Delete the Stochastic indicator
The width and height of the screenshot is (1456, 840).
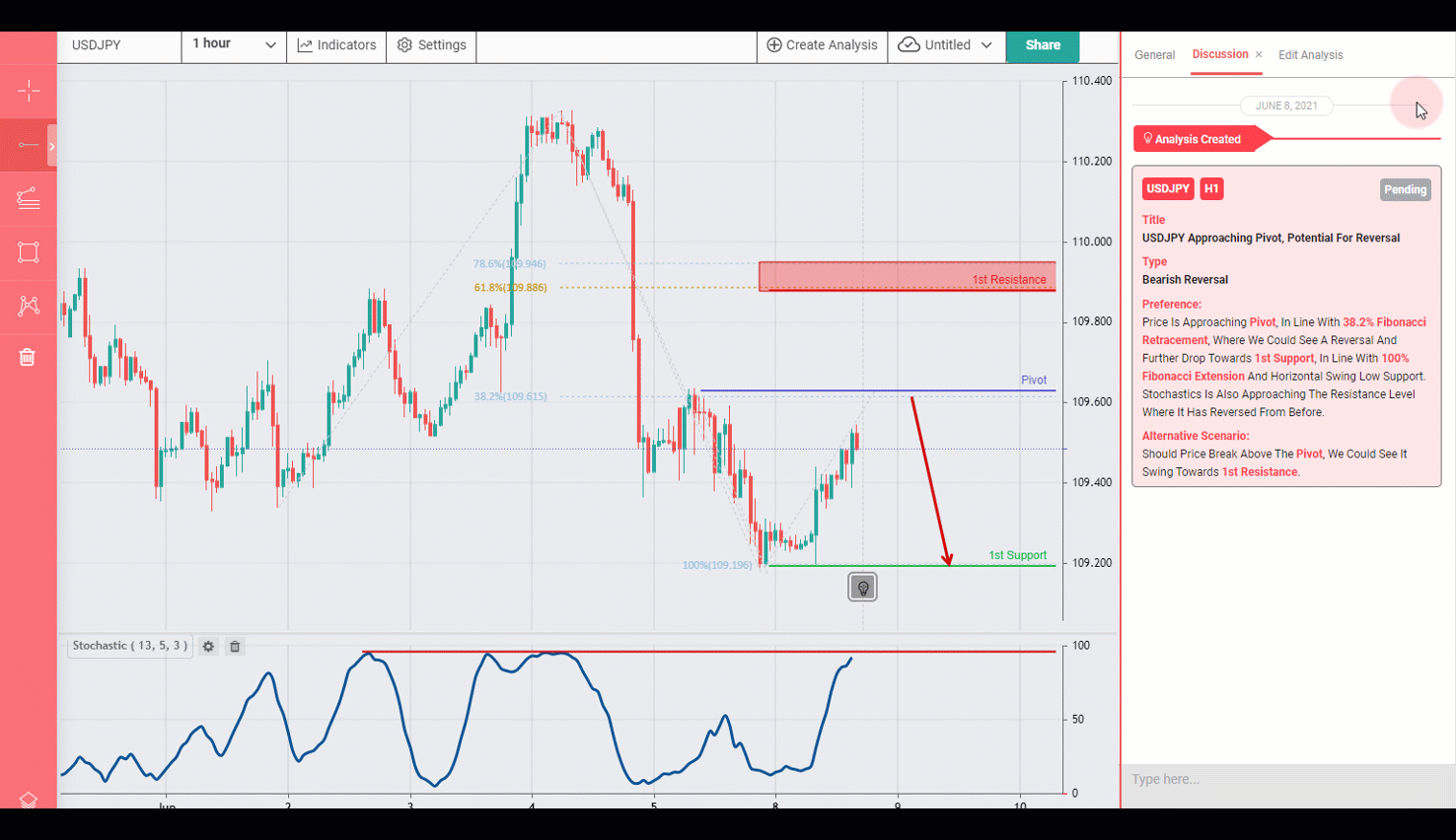[x=235, y=647]
